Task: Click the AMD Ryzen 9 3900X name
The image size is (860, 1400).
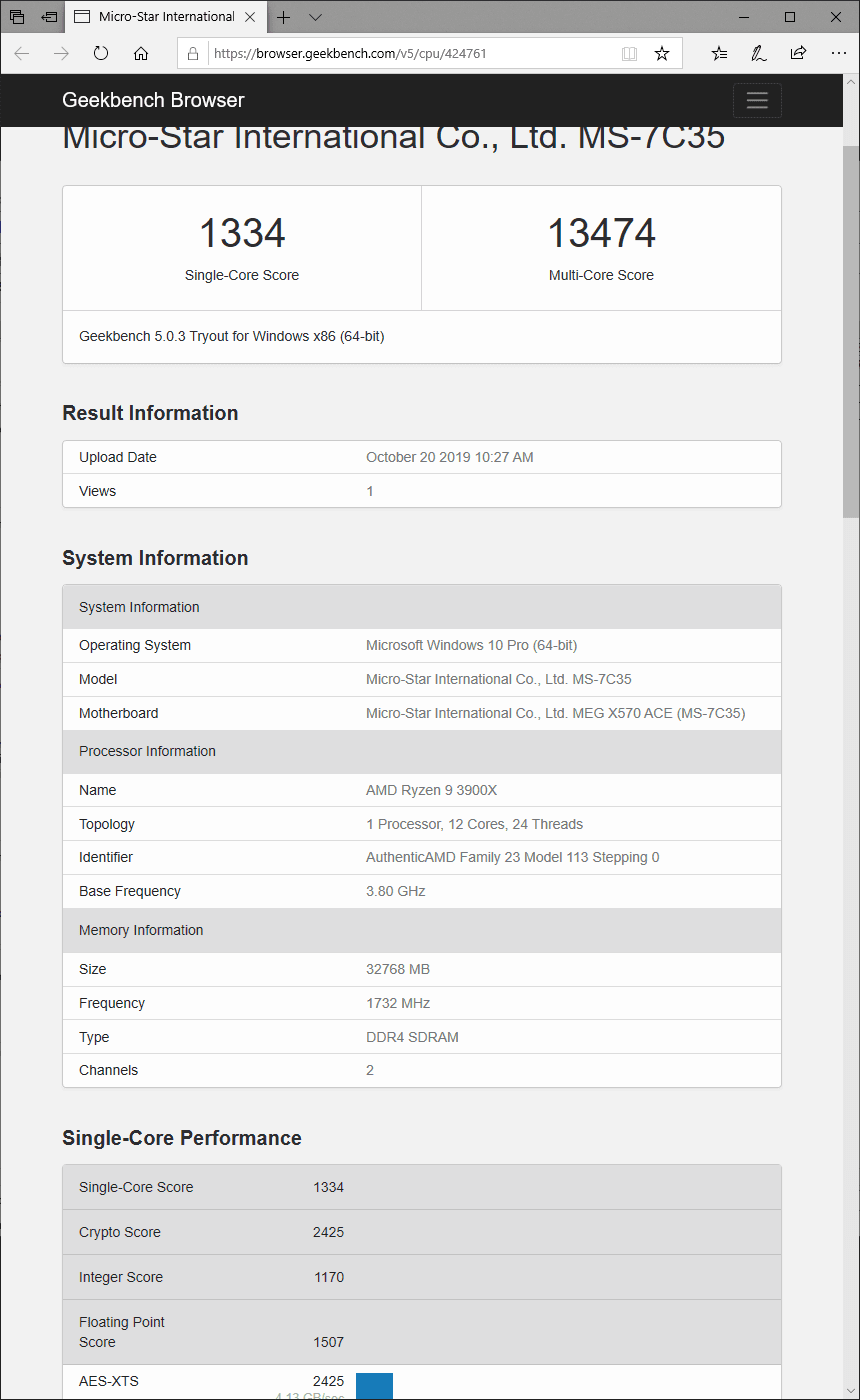Action: click(x=431, y=790)
